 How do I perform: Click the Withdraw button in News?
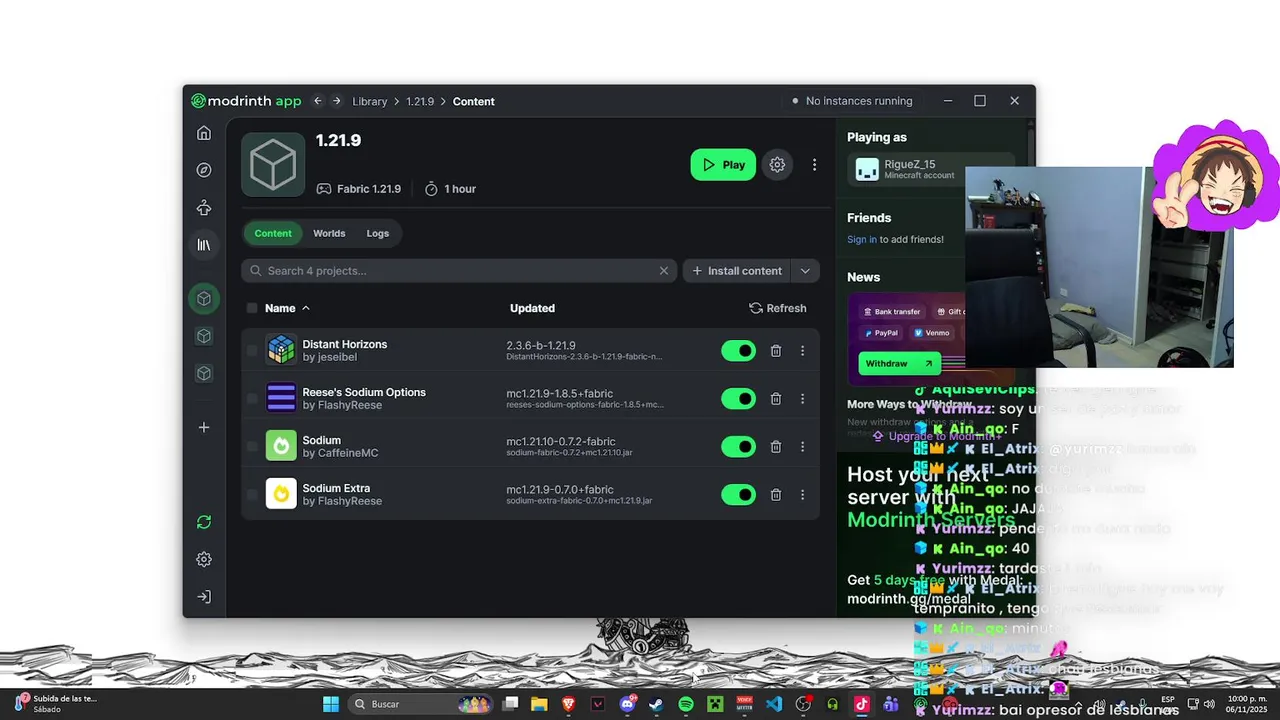(x=899, y=363)
